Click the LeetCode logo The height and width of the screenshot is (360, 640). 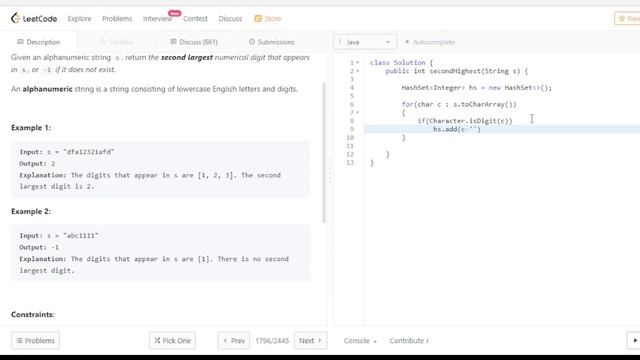[34, 18]
